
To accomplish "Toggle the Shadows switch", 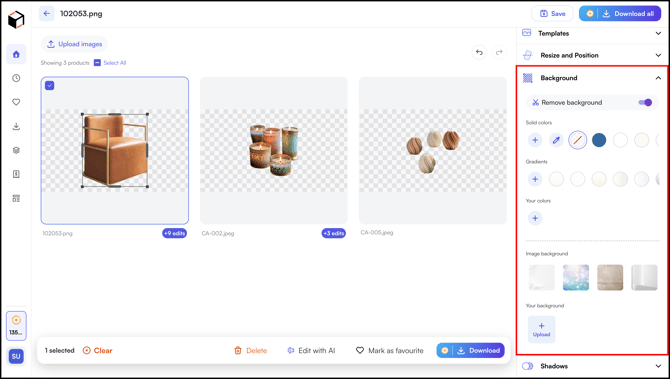I will click(x=528, y=366).
